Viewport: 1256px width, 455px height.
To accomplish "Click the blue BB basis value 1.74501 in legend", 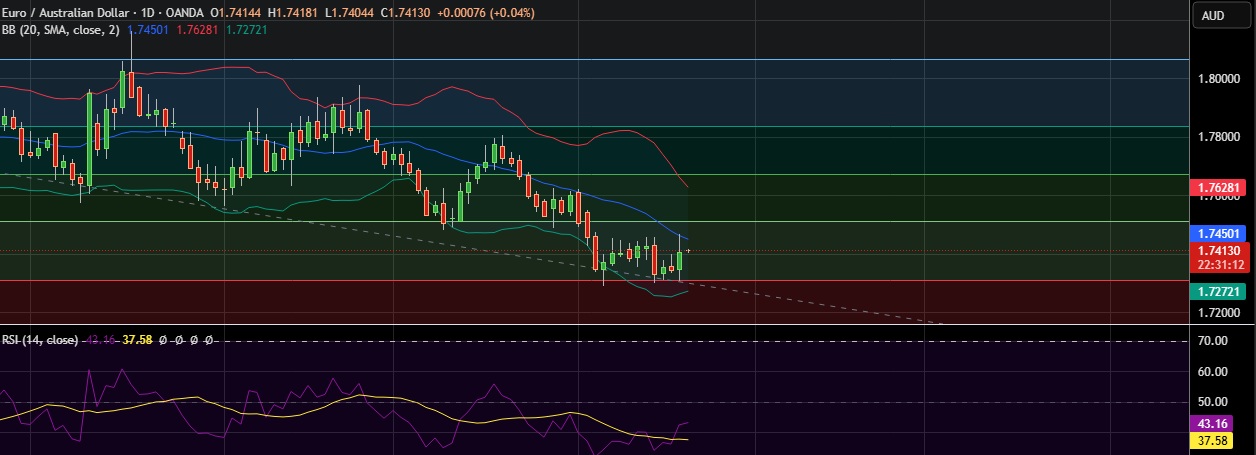I will click(x=148, y=30).
